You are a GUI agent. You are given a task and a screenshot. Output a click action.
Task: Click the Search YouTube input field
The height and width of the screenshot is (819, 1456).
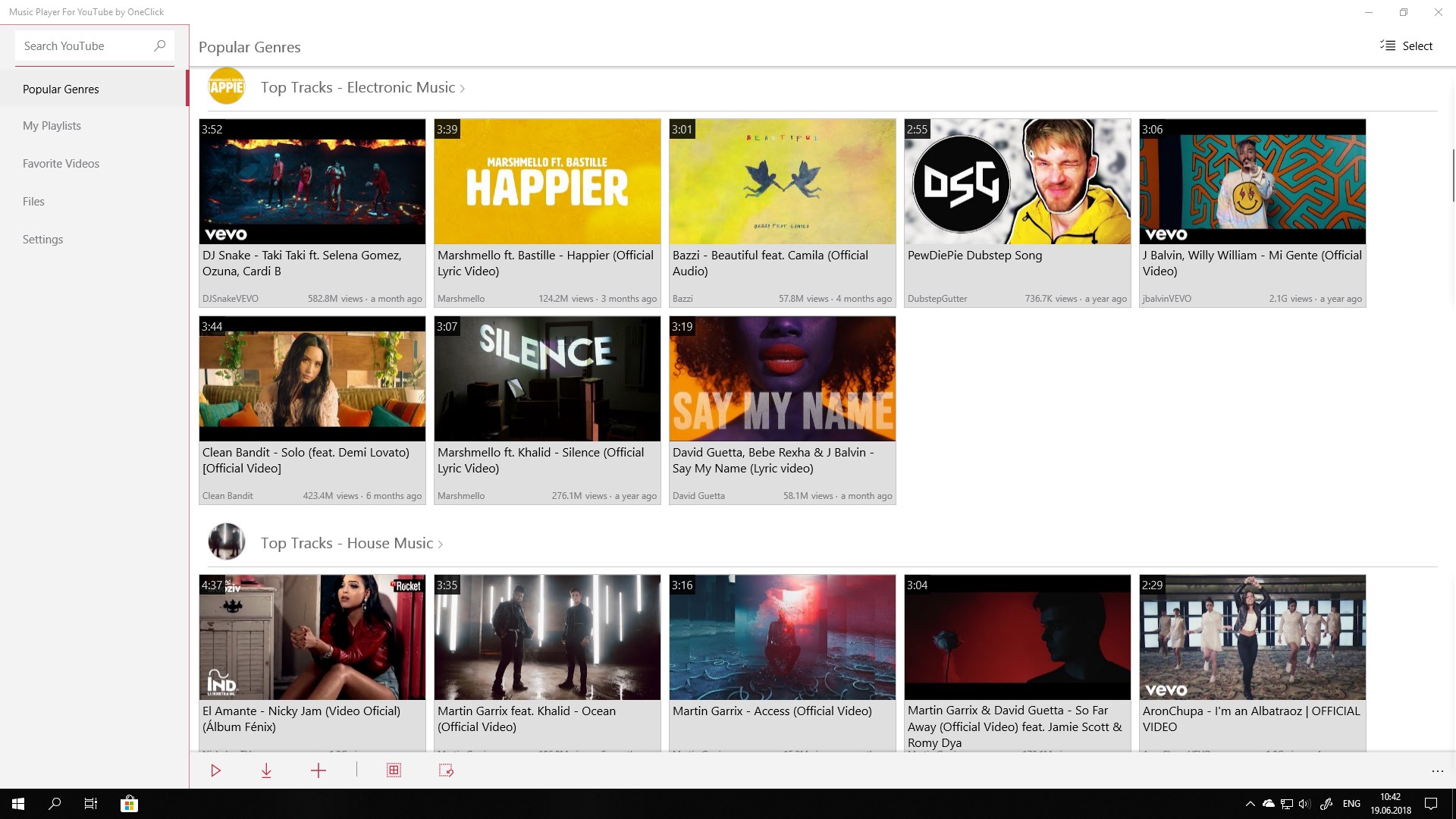(83, 45)
